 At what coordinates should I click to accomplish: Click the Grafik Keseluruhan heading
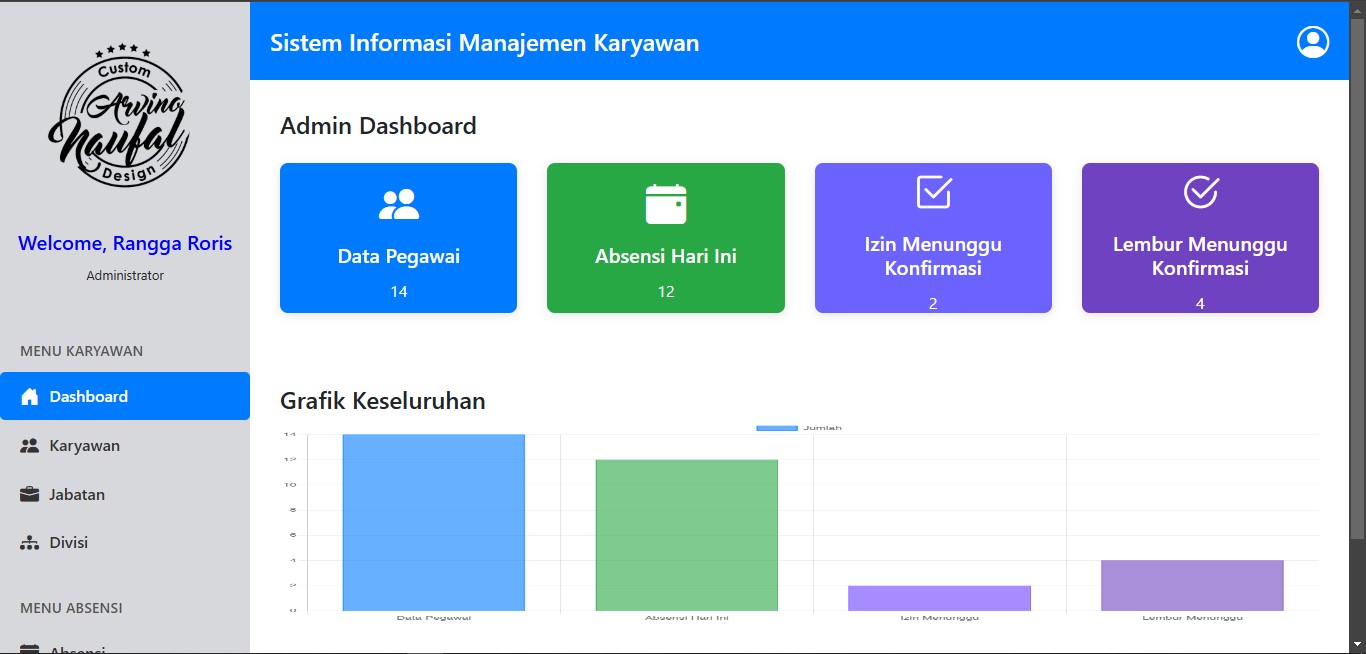383,401
